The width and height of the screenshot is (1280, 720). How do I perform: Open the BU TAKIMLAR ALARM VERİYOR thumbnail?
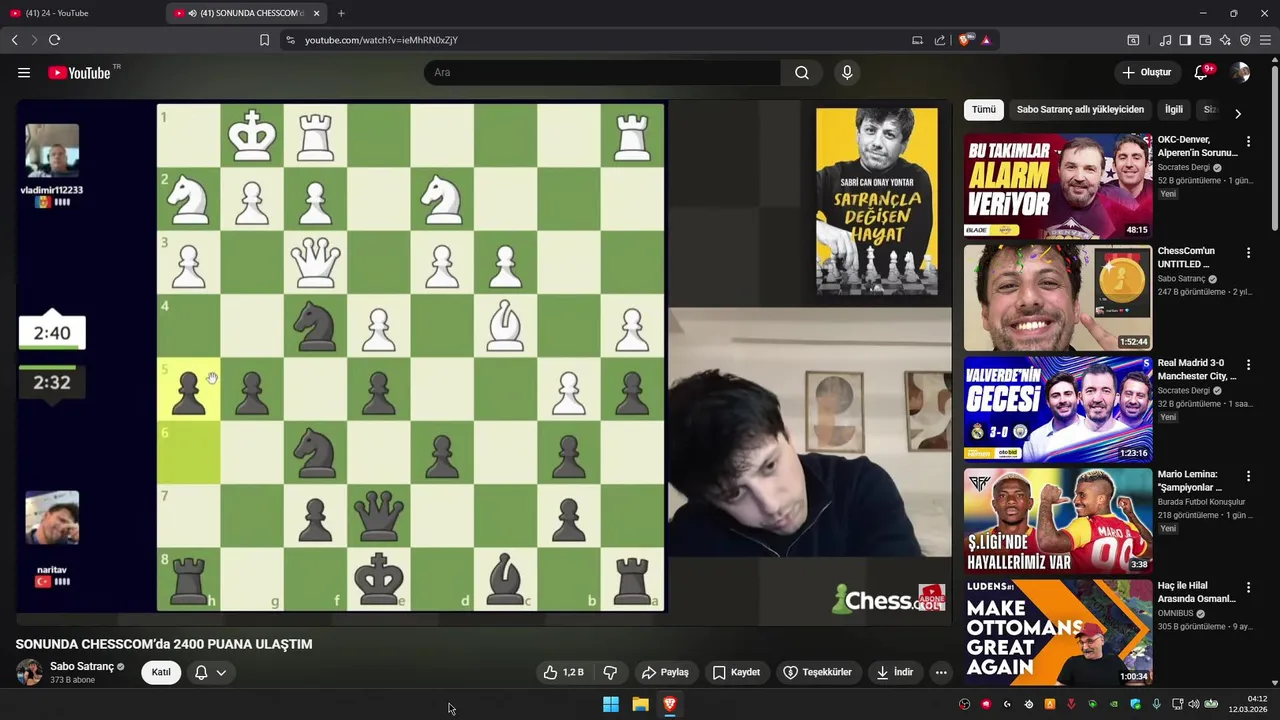click(x=1058, y=186)
